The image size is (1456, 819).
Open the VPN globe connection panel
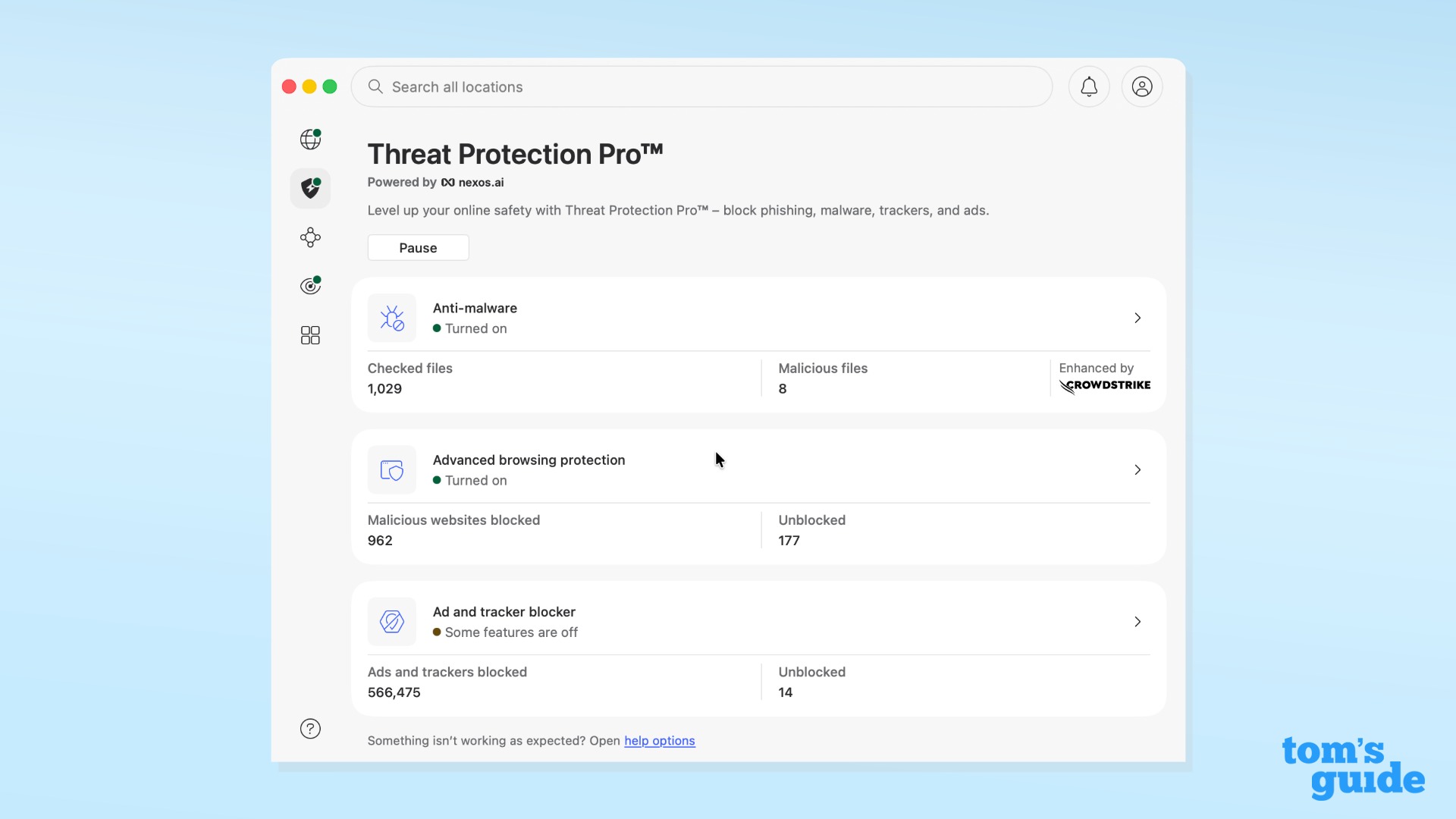pyautogui.click(x=310, y=139)
